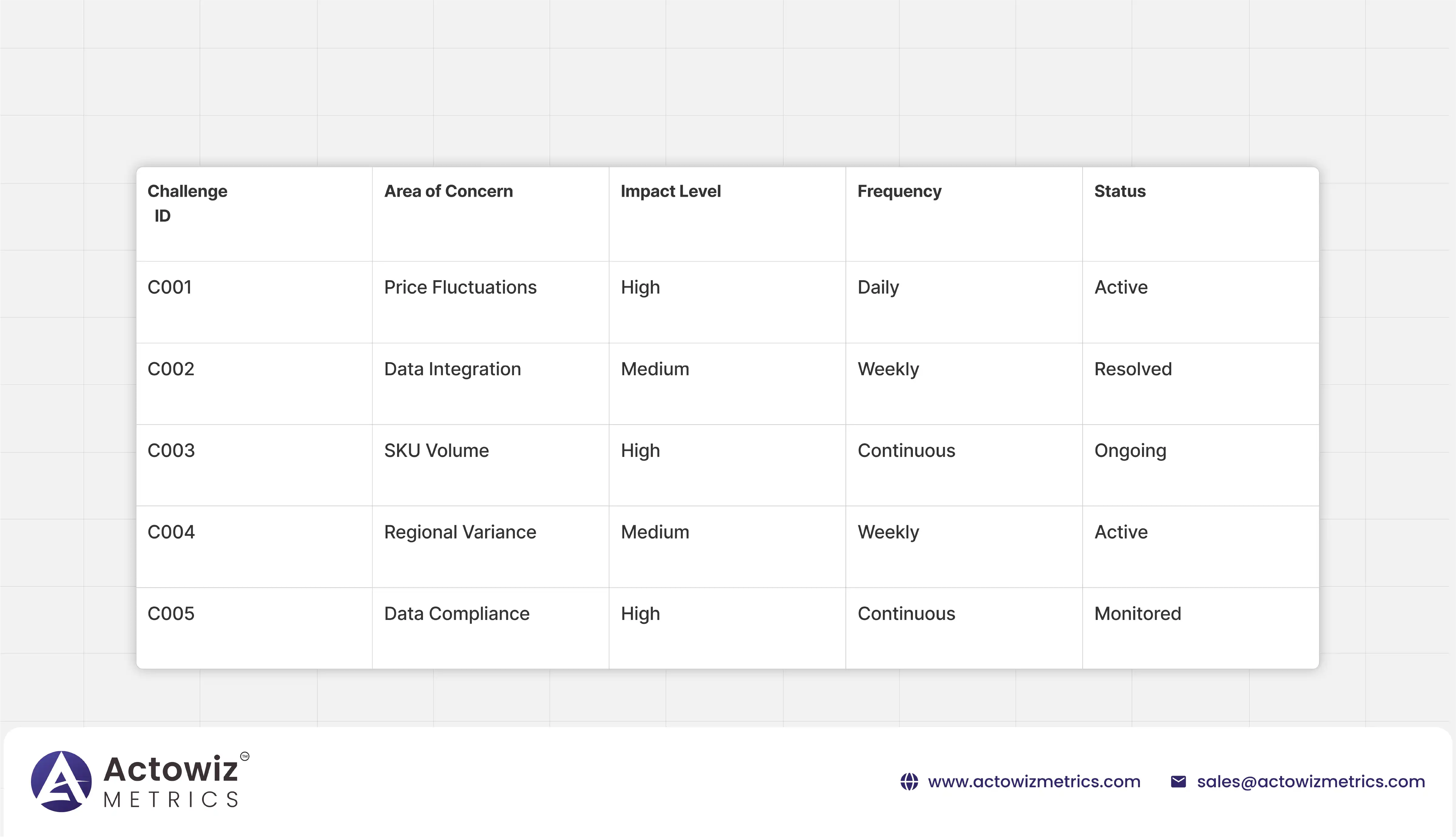Click the Data Compliance cell
This screenshot has height=837, width=1456.
coord(456,614)
